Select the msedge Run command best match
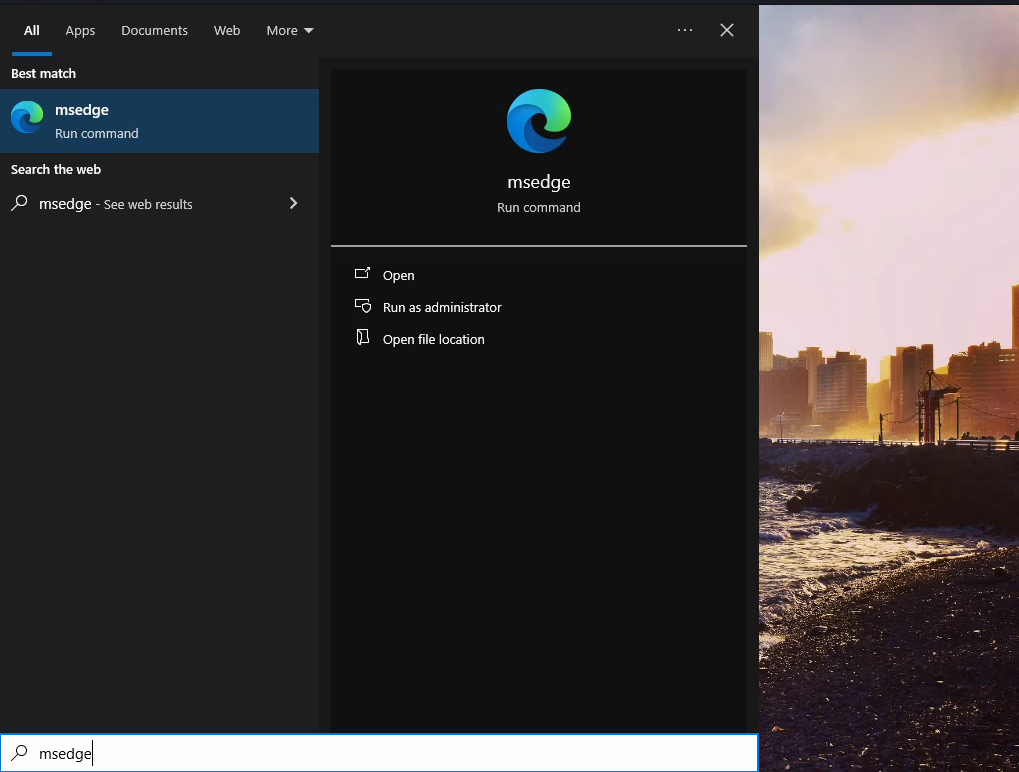 click(x=159, y=121)
